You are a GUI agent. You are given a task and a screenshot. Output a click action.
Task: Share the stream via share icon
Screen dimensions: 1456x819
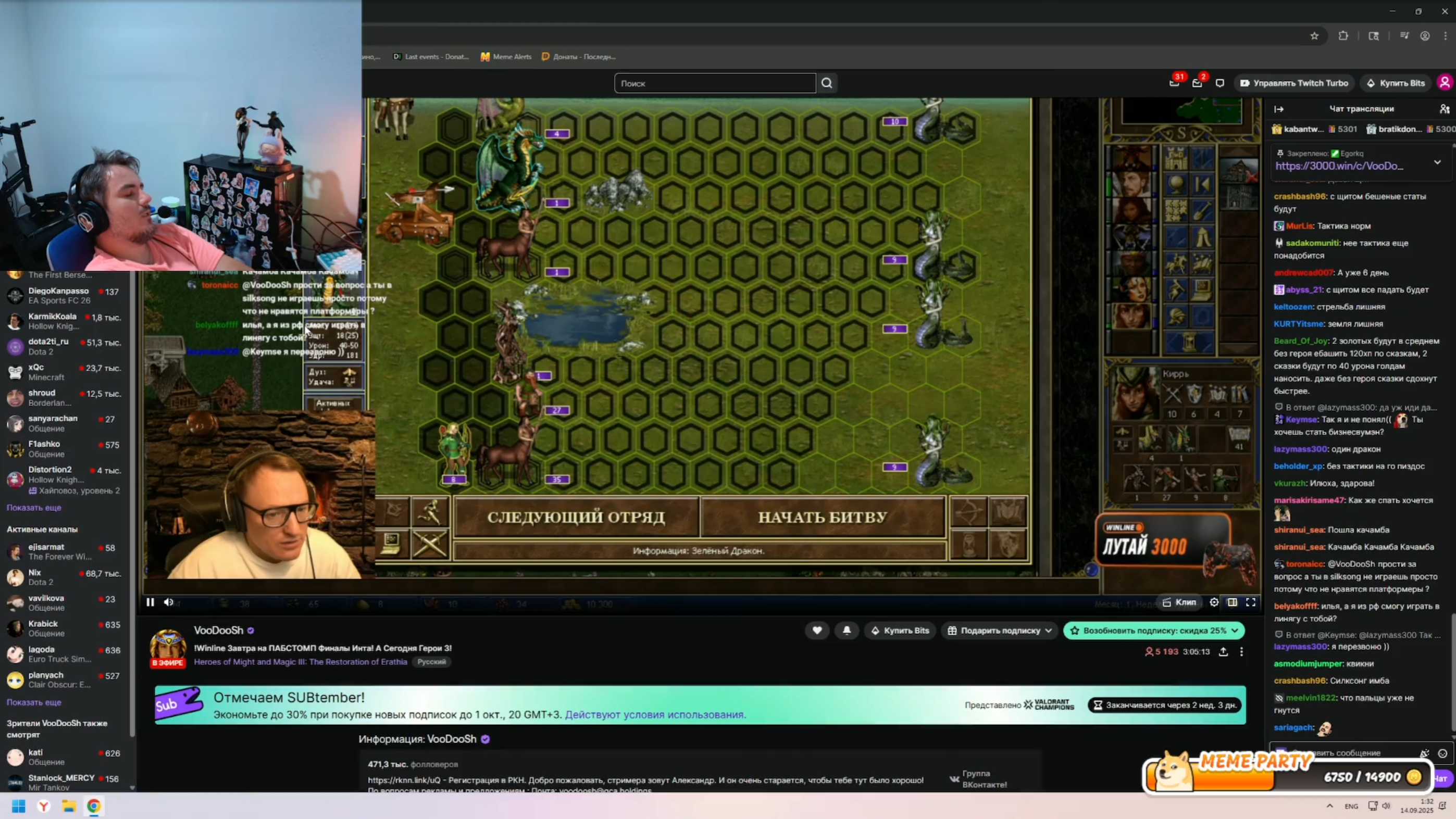pos(1223,651)
